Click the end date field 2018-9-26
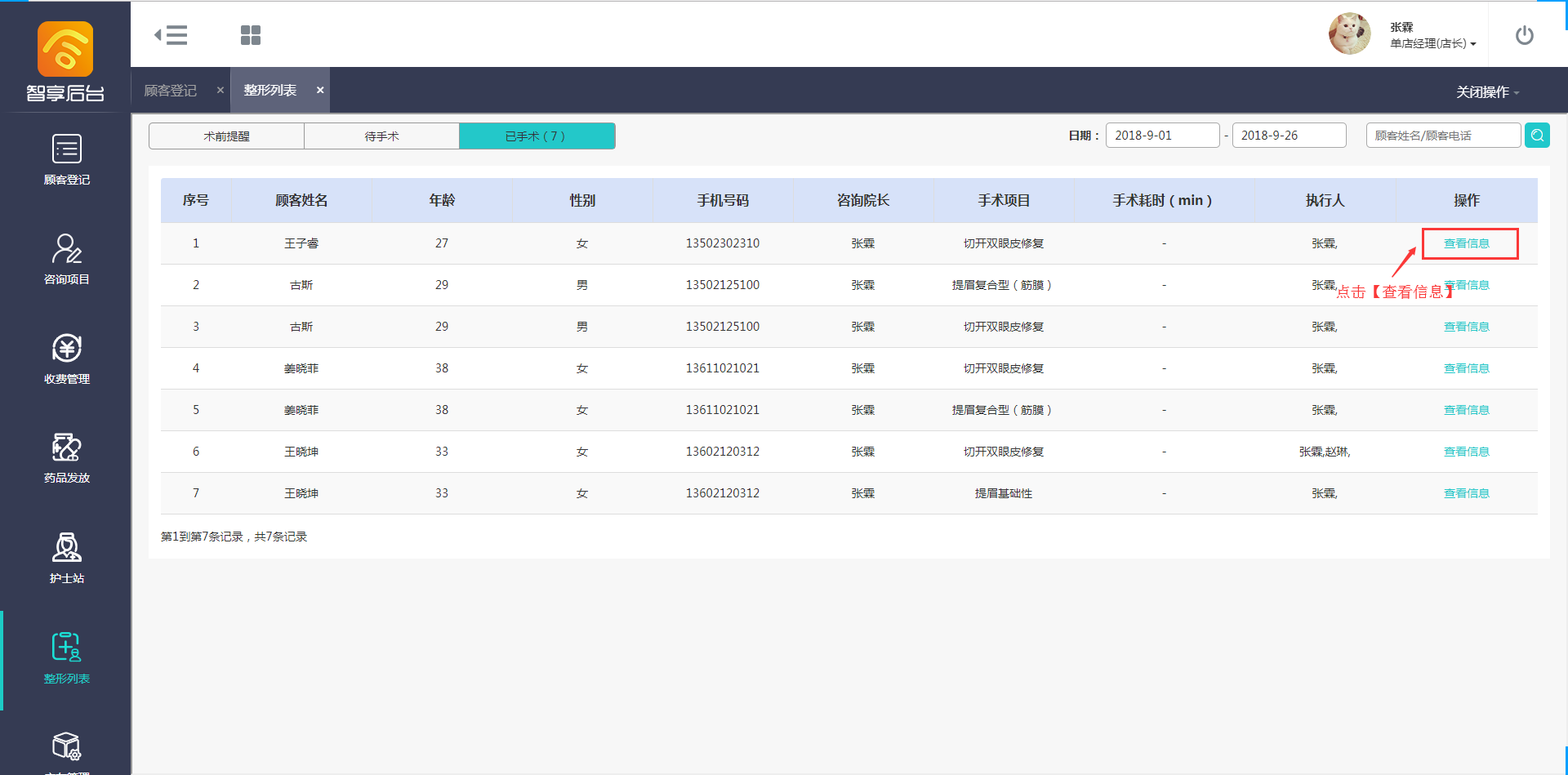 [1289, 136]
